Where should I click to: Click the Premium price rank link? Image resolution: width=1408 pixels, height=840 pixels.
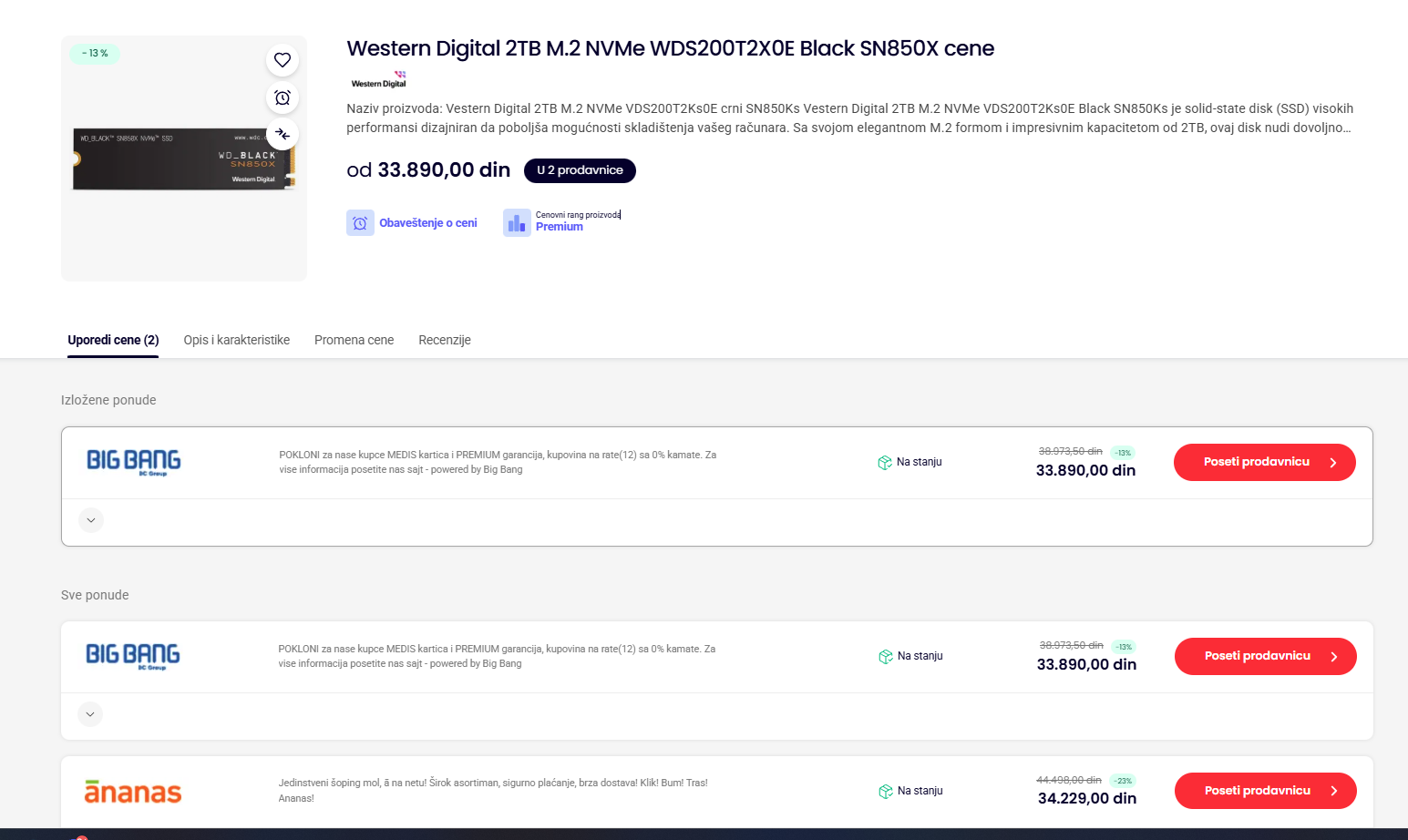(x=560, y=227)
